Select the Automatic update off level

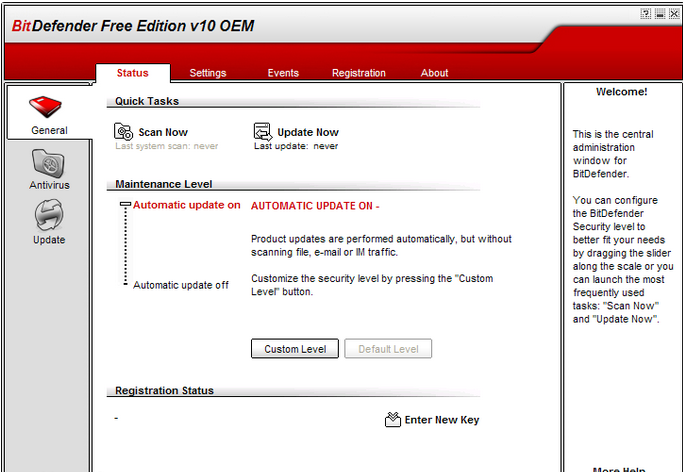click(x=181, y=285)
